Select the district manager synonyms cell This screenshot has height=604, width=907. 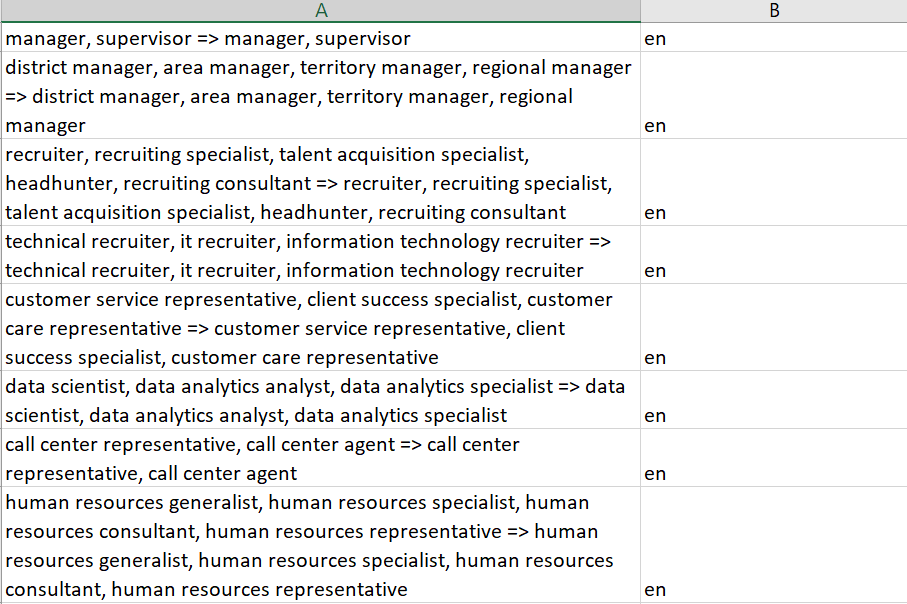320,95
